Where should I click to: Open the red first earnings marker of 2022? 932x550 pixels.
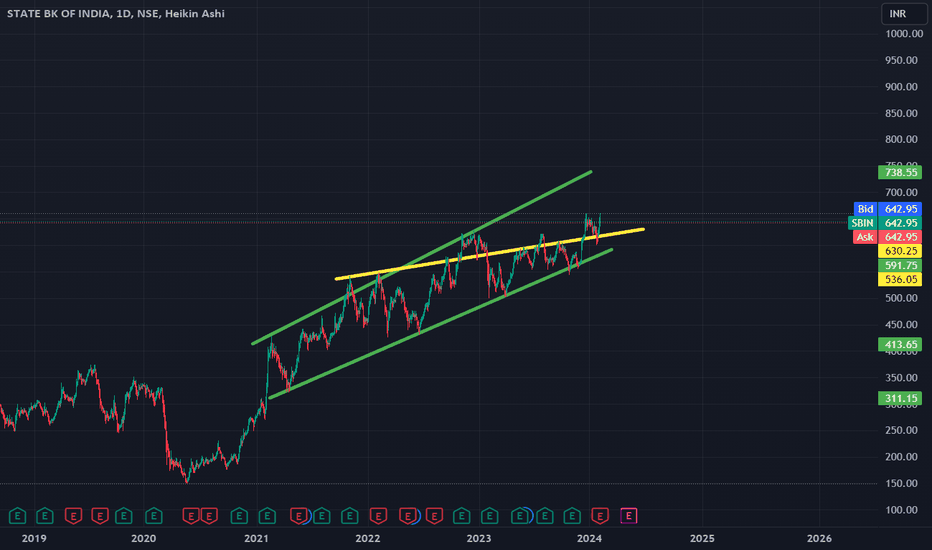coord(378,516)
